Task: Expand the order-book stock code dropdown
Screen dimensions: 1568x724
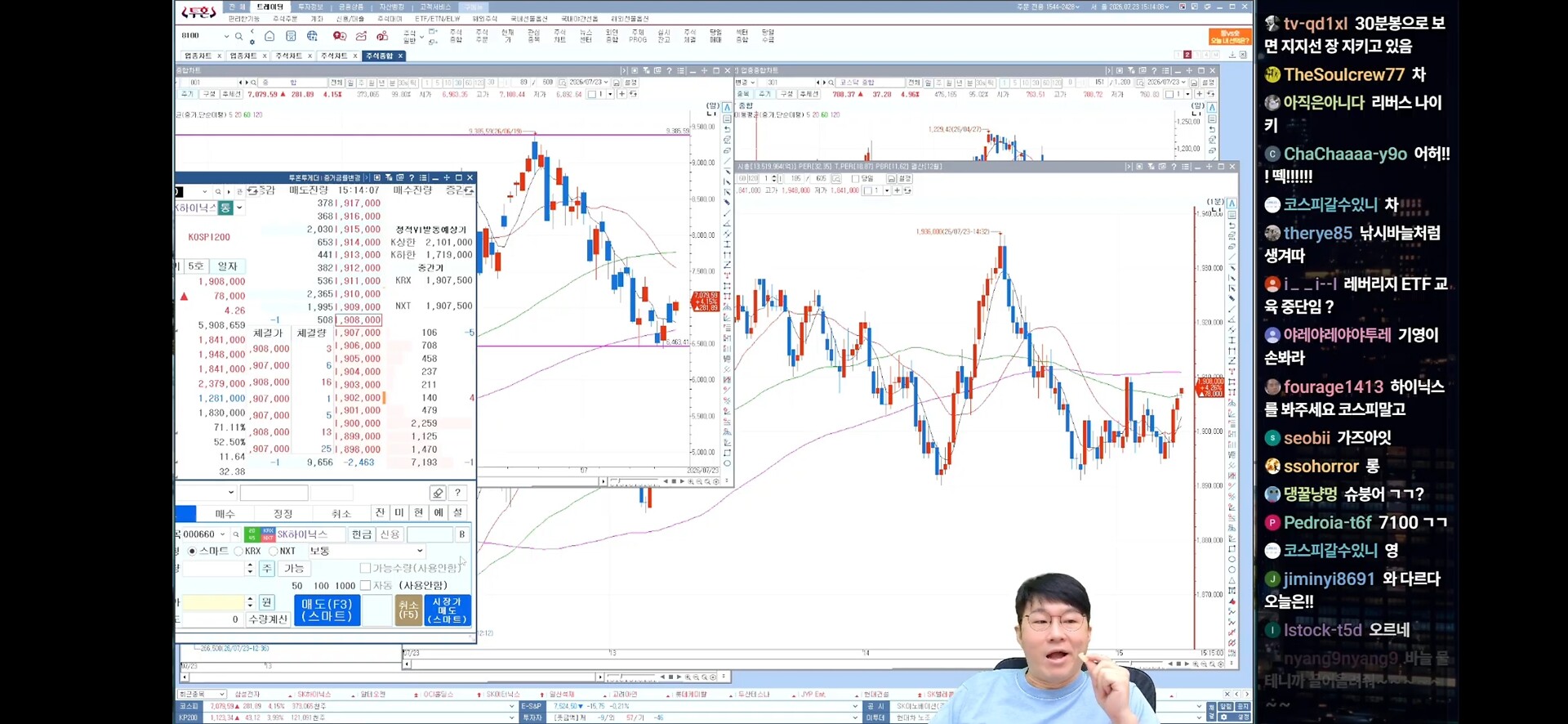Action: click(207, 191)
